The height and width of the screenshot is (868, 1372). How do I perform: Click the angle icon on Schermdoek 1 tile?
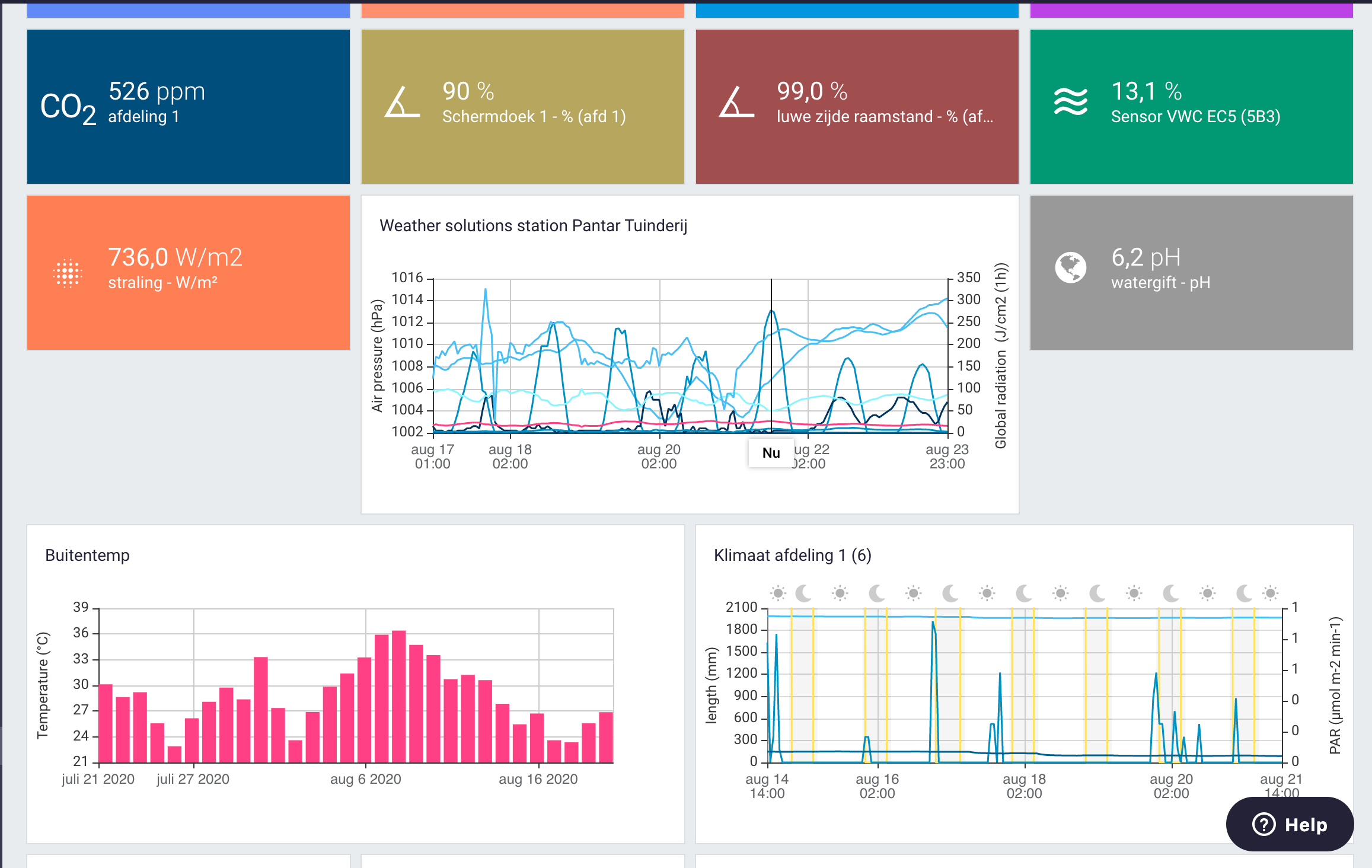(x=403, y=102)
